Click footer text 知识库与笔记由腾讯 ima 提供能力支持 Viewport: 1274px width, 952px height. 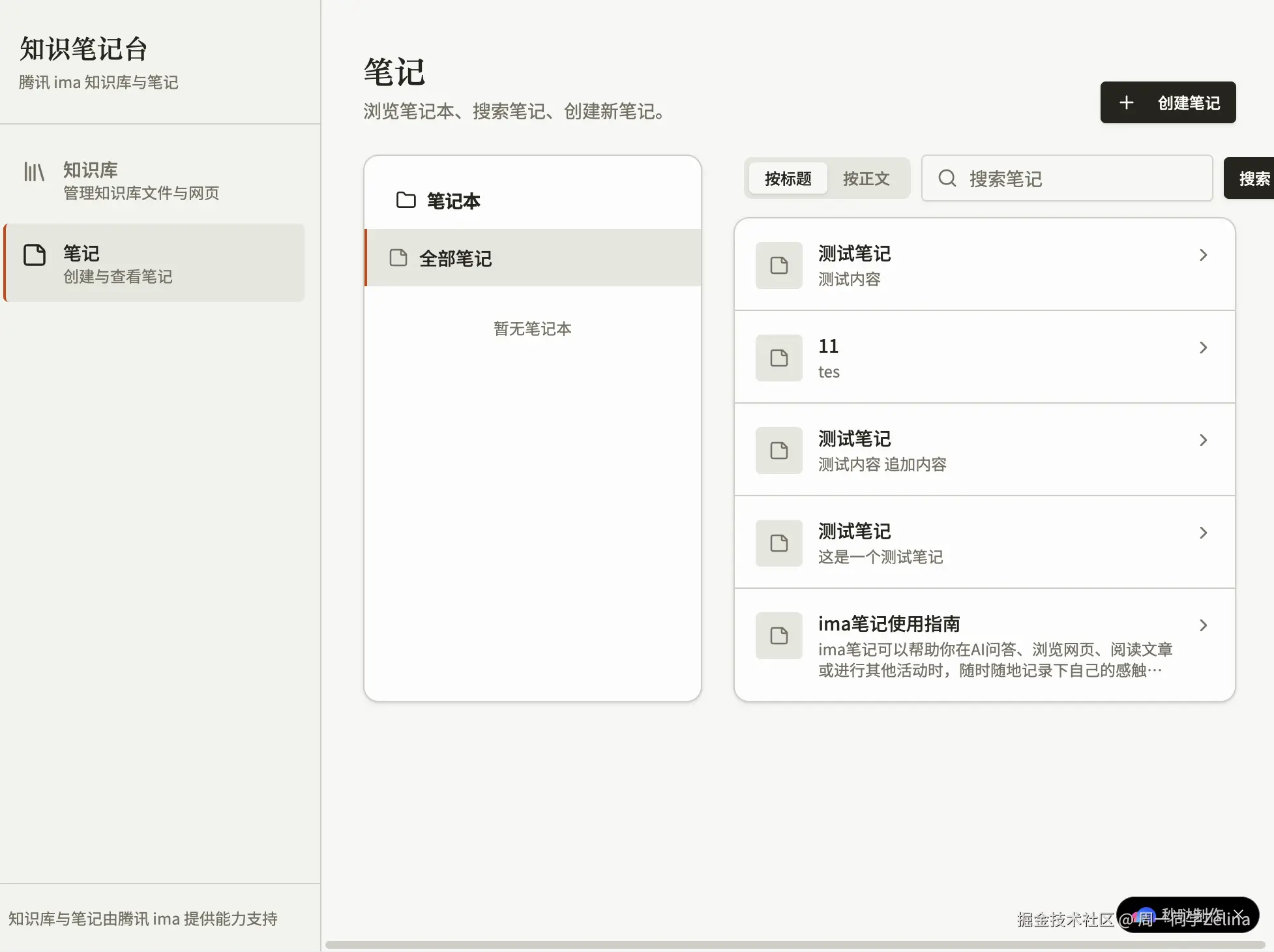143,918
